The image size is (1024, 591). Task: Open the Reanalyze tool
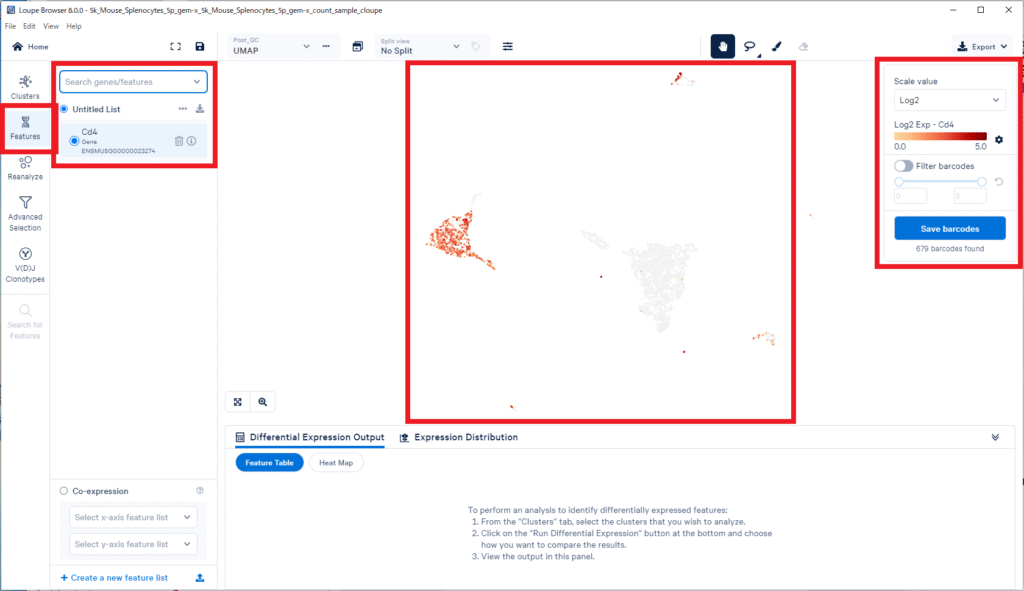[25, 167]
